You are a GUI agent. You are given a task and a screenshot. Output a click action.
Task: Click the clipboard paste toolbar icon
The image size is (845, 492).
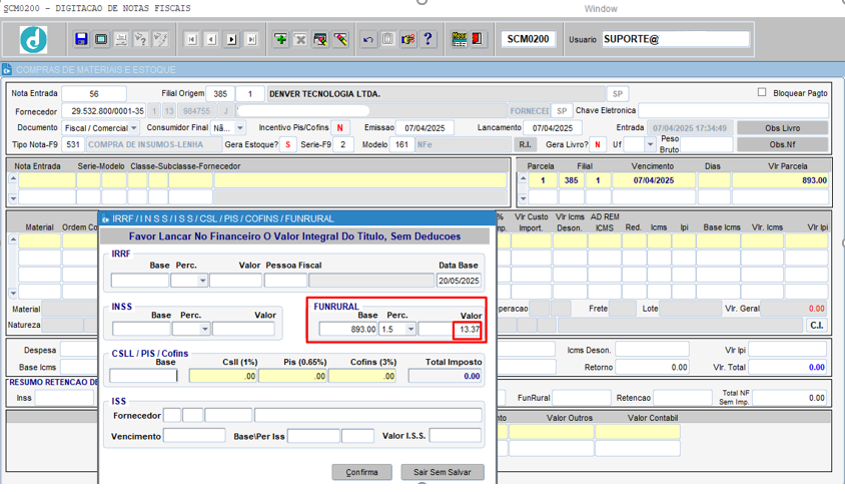388,39
